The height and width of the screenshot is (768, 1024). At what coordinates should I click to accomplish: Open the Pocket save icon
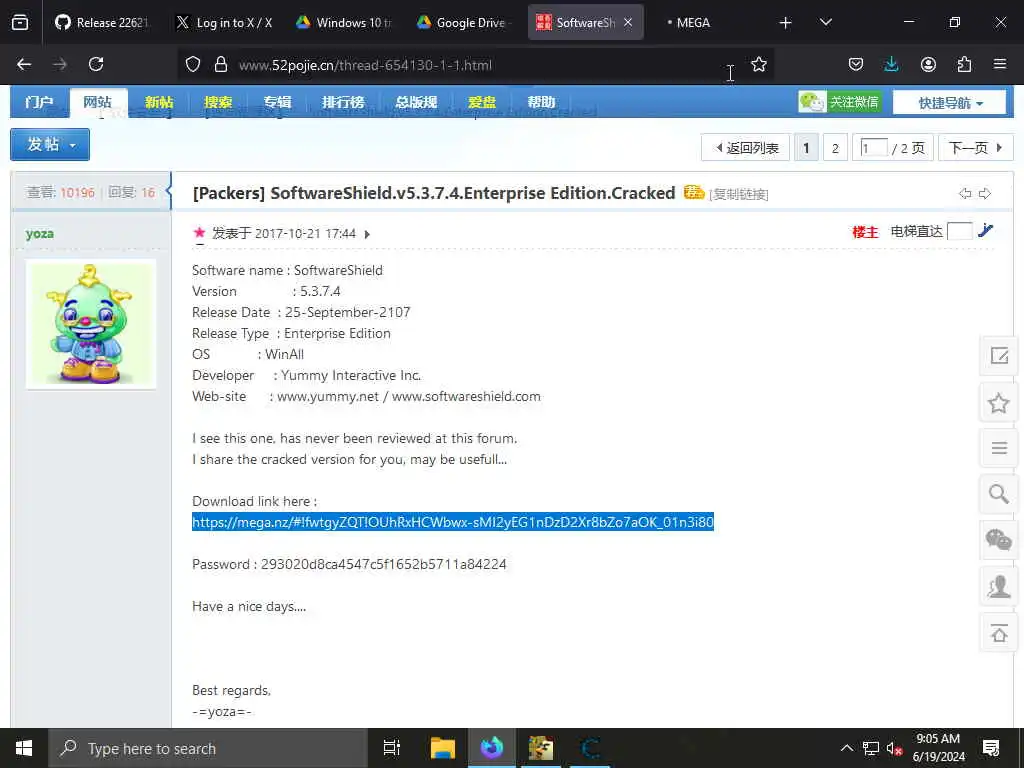[x=856, y=64]
